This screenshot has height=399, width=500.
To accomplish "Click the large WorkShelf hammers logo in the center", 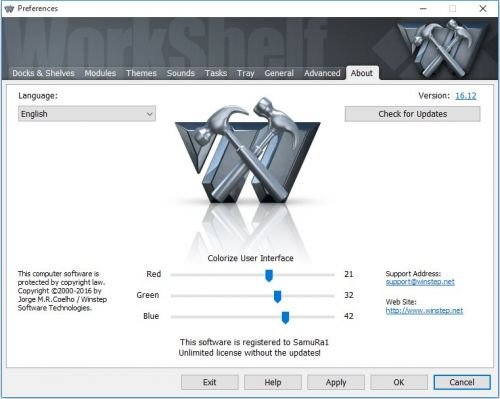I will (248, 150).
